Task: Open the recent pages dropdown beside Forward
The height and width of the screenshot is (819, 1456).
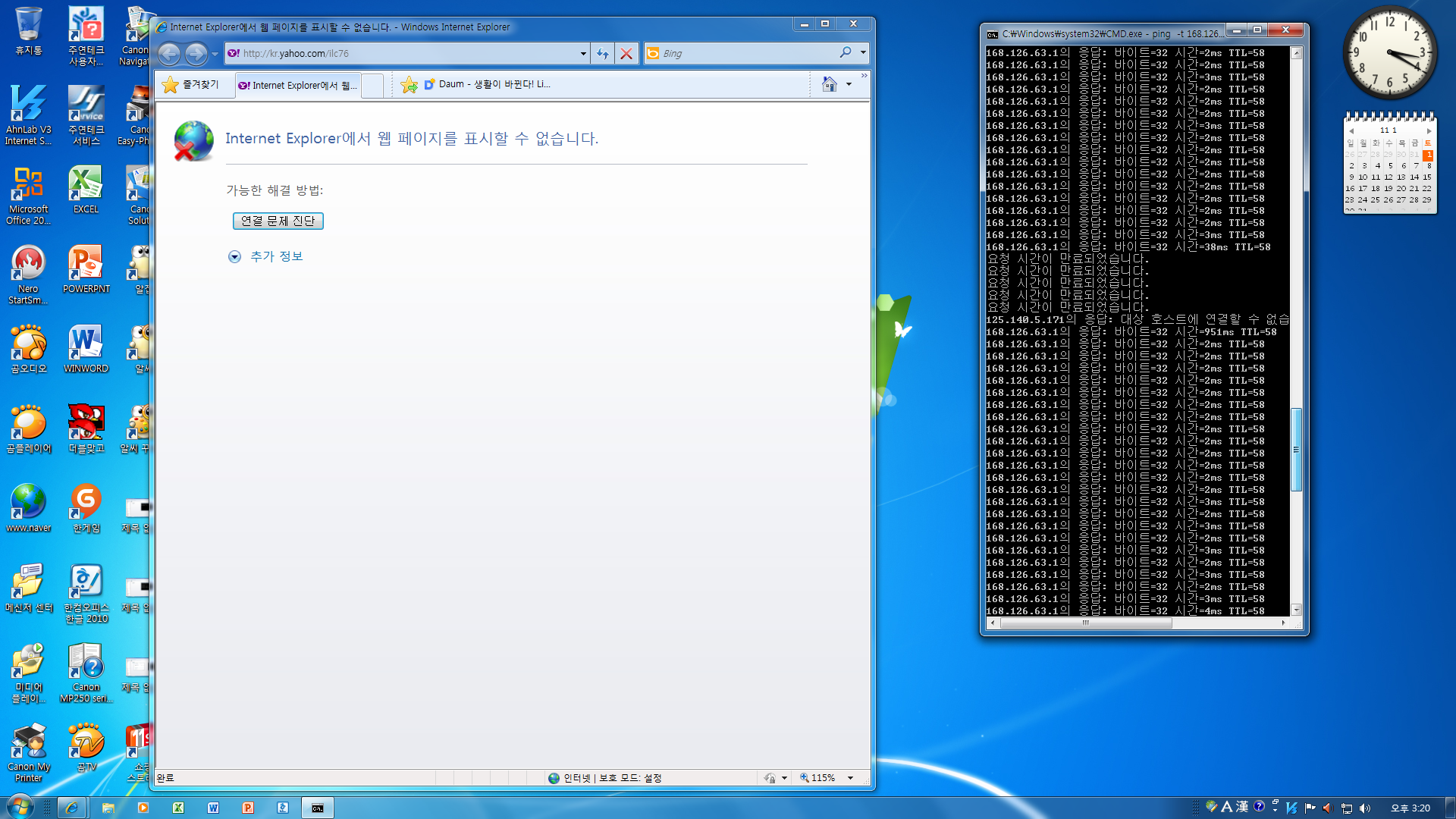Action: (x=215, y=54)
